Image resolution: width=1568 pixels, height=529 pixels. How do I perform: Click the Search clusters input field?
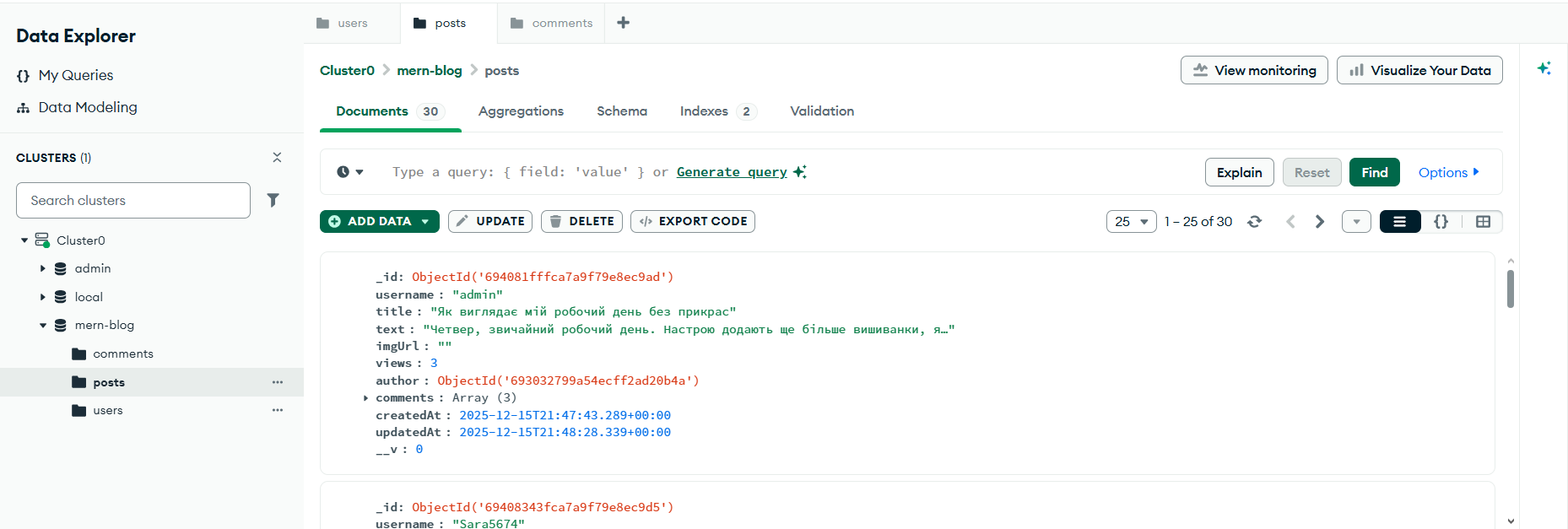click(x=133, y=200)
